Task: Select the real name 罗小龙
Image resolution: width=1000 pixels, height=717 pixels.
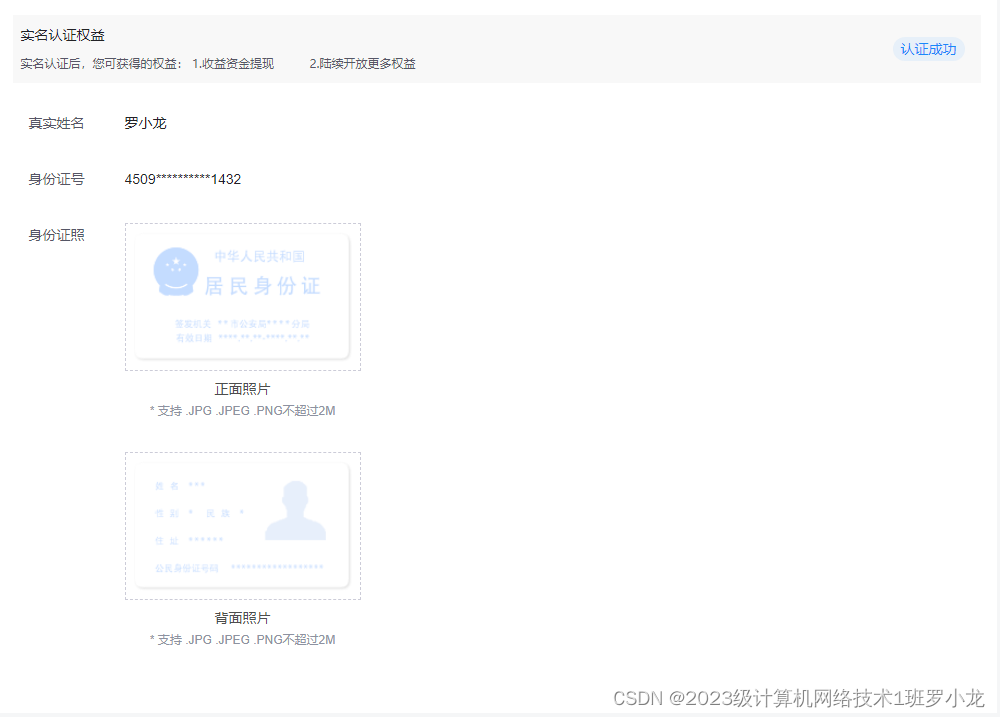Action: [x=144, y=123]
